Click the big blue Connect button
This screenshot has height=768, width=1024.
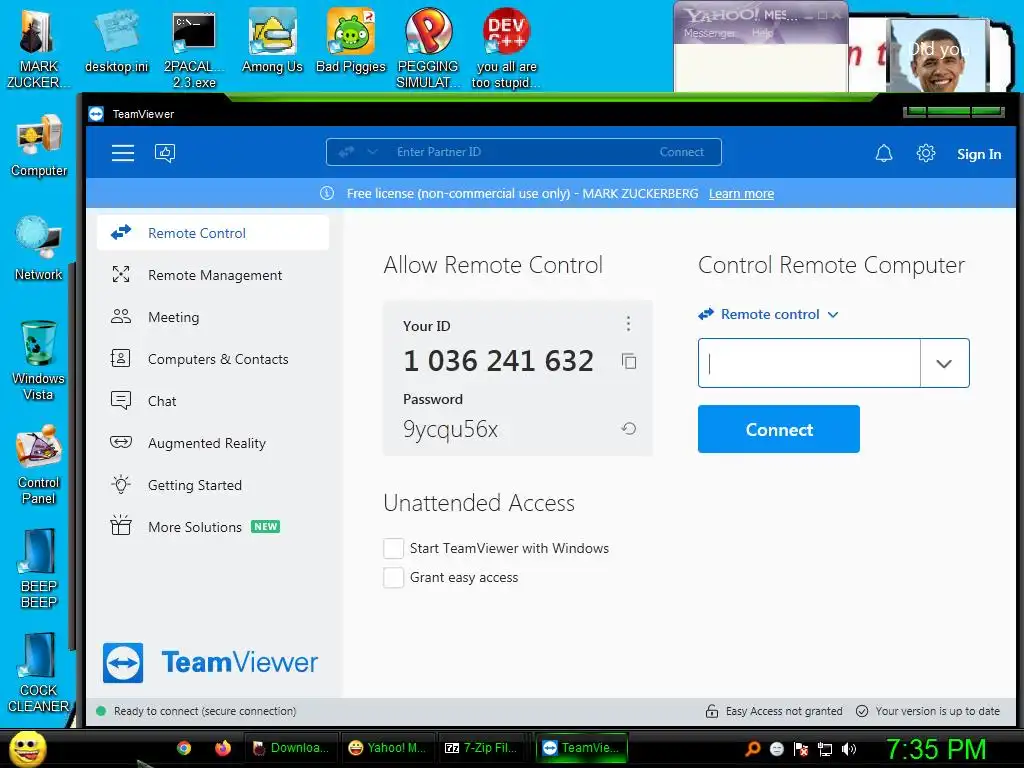coord(778,429)
